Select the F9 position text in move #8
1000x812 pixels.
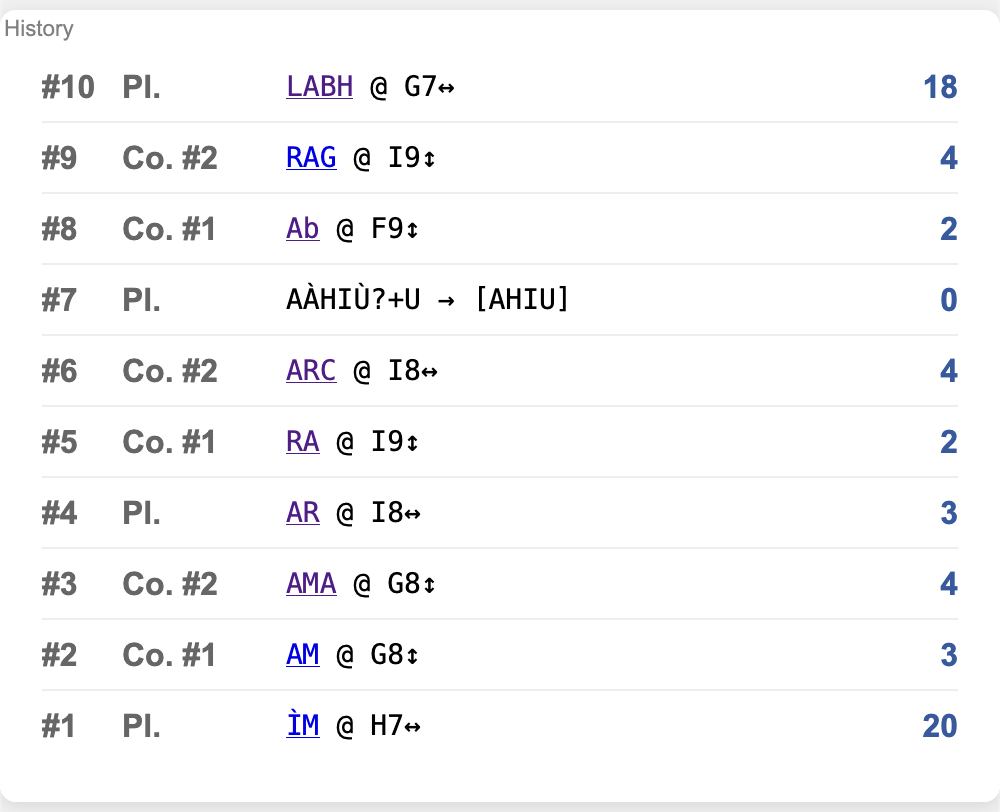[387, 229]
